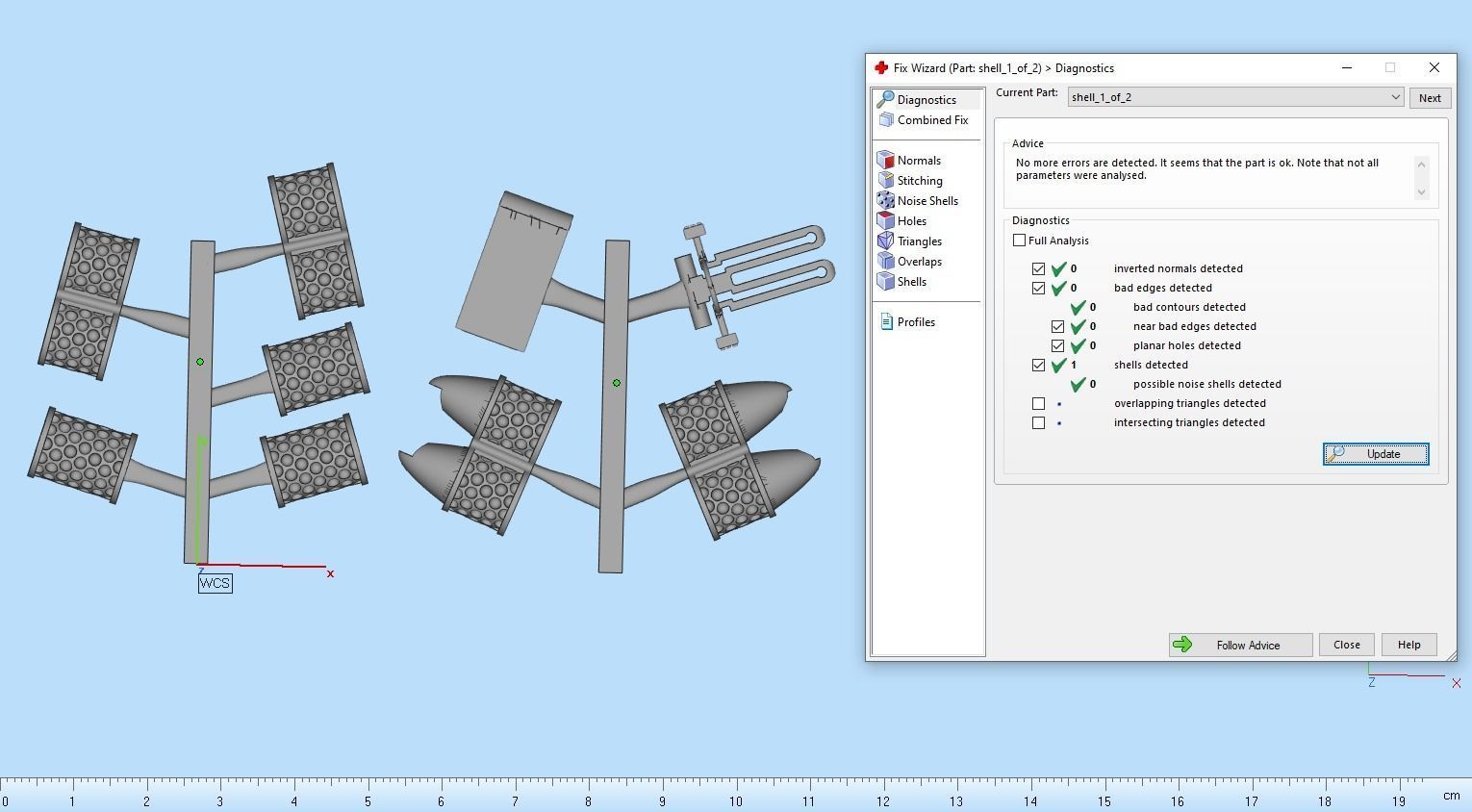1472x812 pixels.
Task: Click the Advice message text
Action: click(1197, 169)
